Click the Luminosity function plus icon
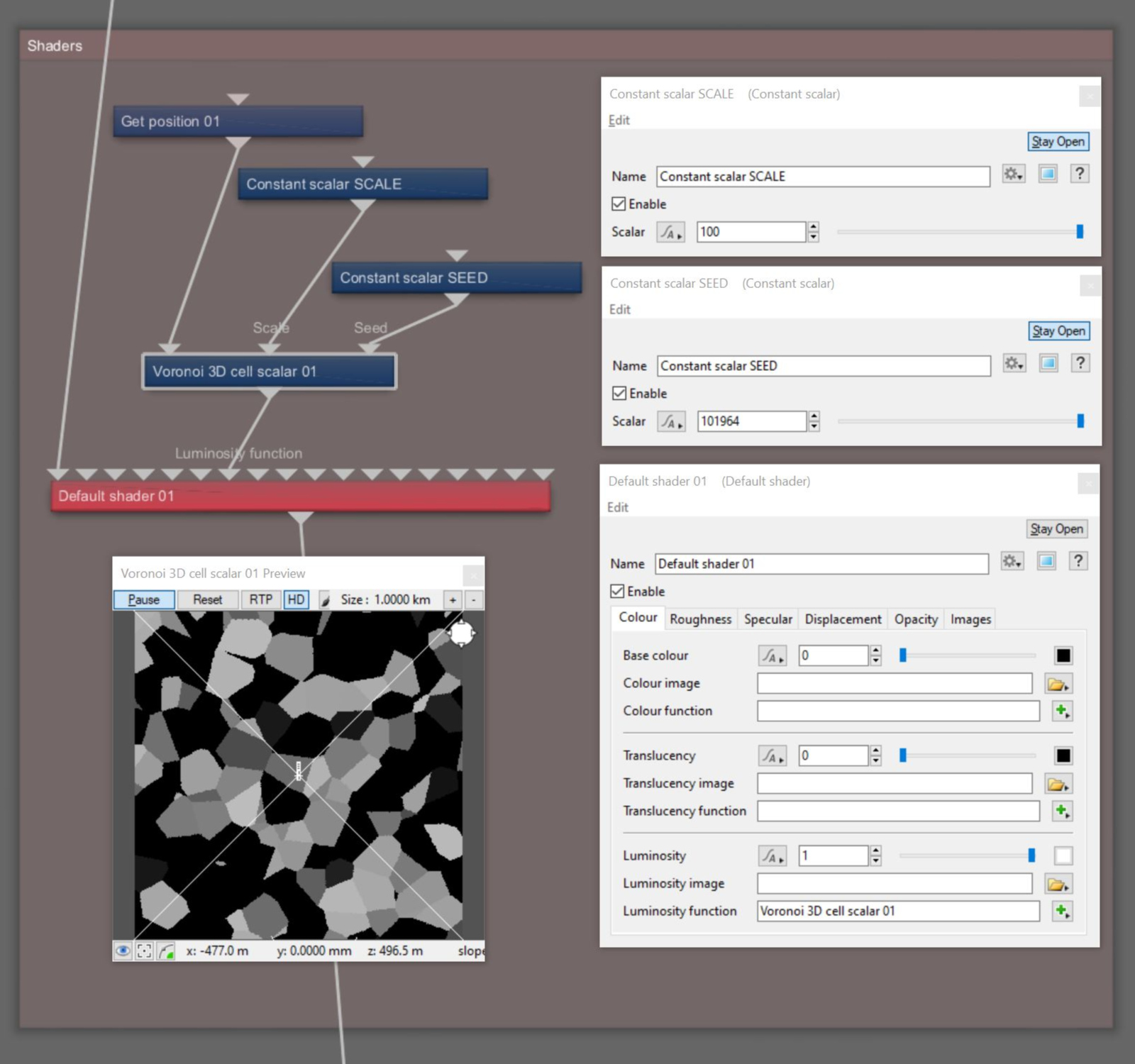Image resolution: width=1135 pixels, height=1064 pixels. point(1062,911)
